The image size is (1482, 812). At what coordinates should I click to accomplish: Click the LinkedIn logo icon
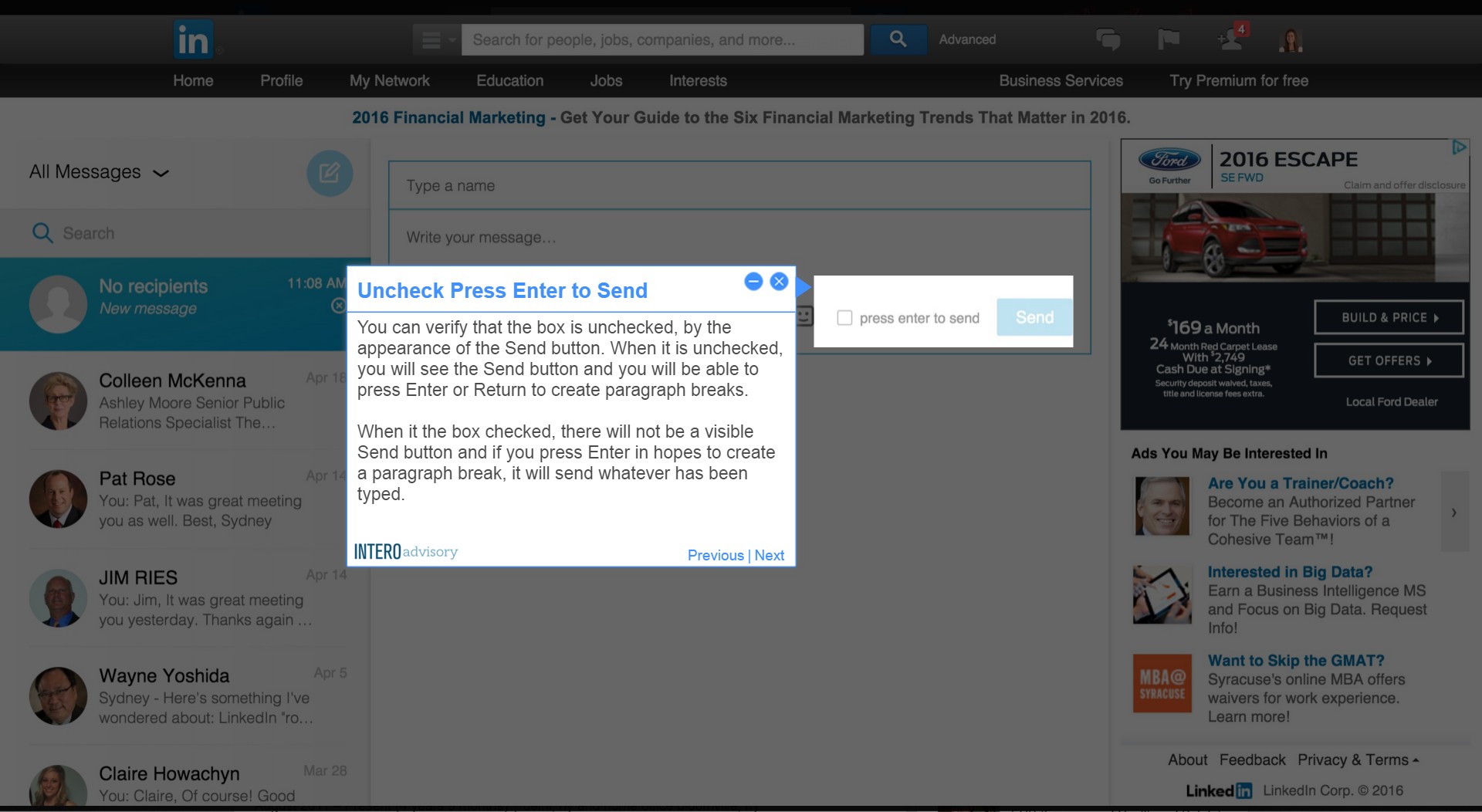(193, 39)
